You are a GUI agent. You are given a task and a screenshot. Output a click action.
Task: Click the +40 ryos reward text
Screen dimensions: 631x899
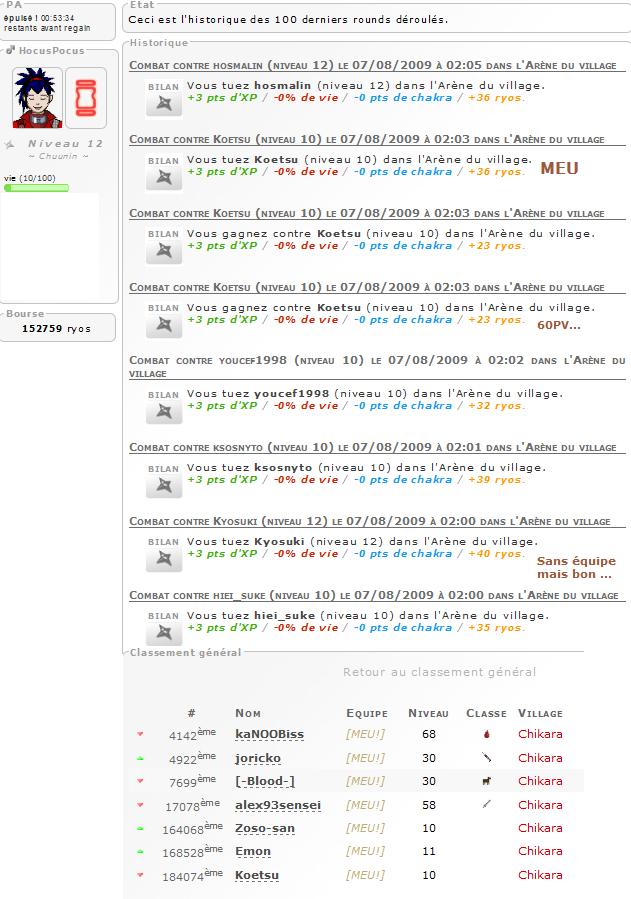495,554
